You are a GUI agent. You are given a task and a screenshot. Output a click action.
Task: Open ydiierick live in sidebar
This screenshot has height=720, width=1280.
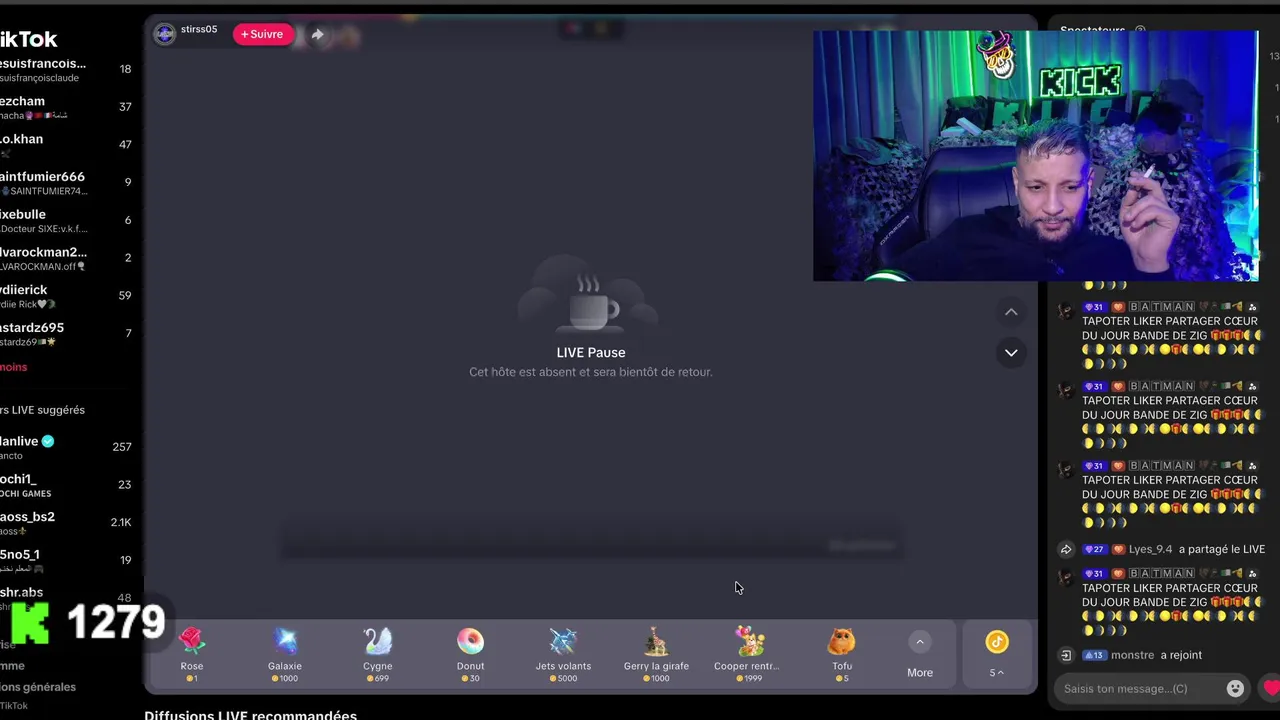[66, 296]
